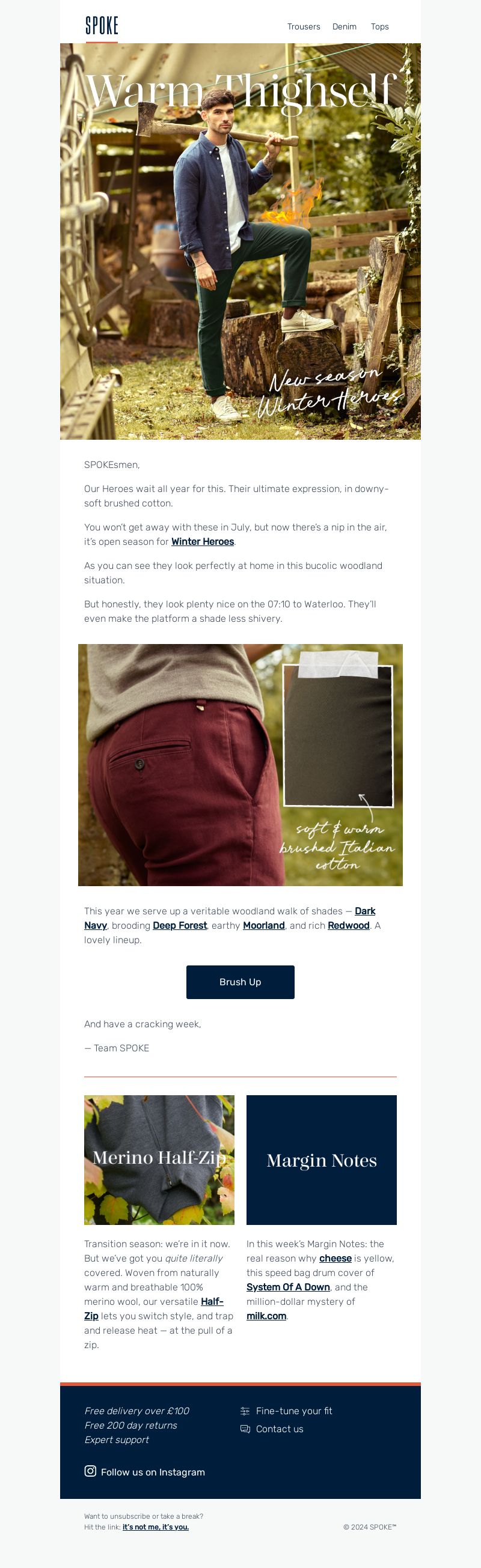Viewport: 481px width, 1568px height.
Task: Open the Denim menu item
Action: pos(345,27)
